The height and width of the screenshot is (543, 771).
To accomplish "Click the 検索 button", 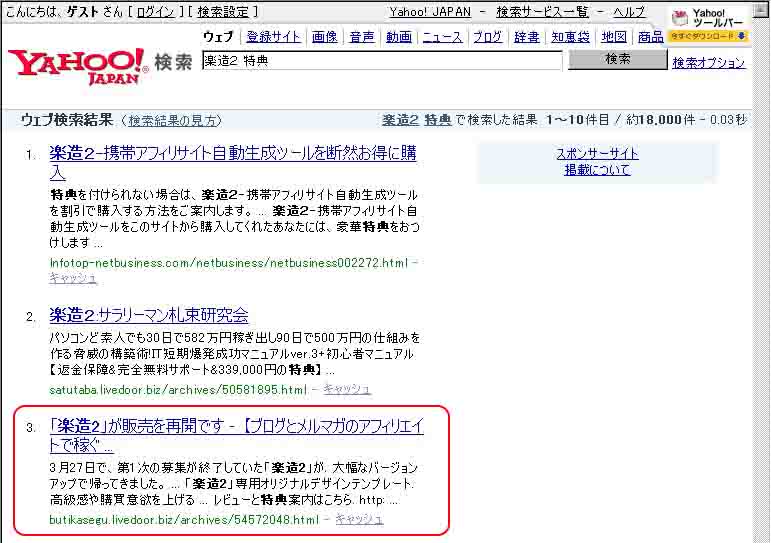I will [618, 59].
